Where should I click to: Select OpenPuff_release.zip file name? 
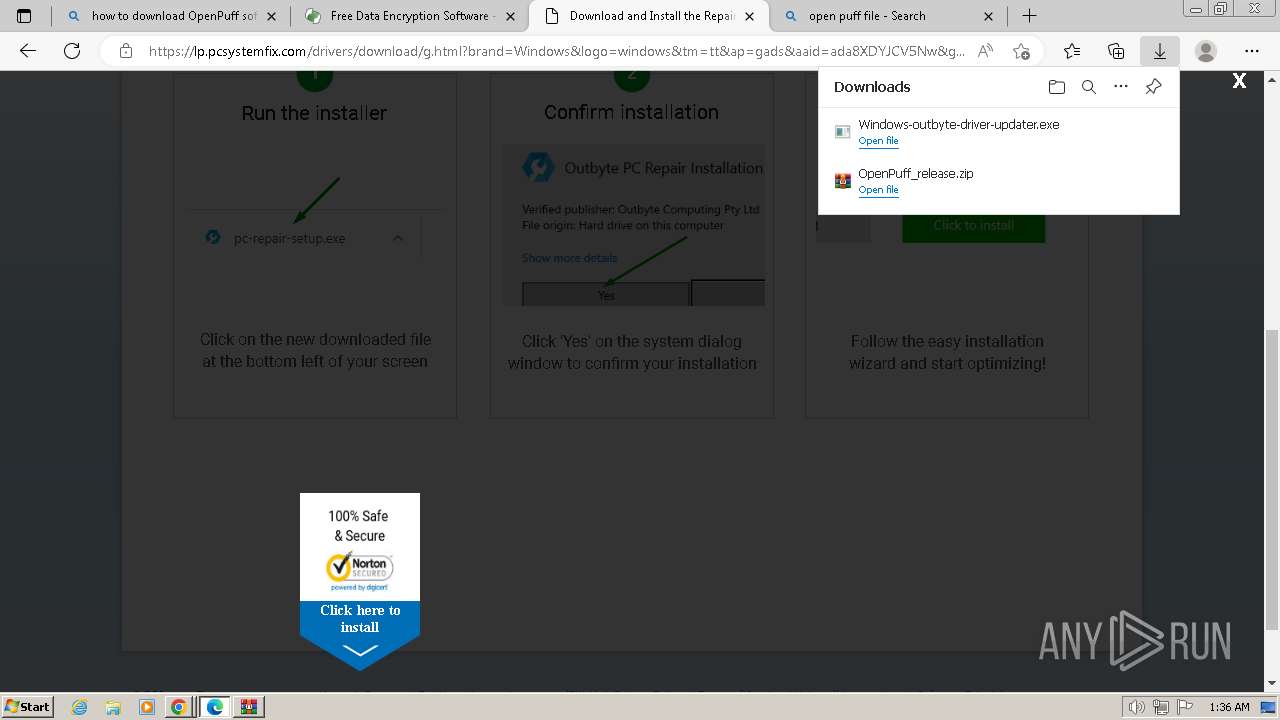(915, 173)
